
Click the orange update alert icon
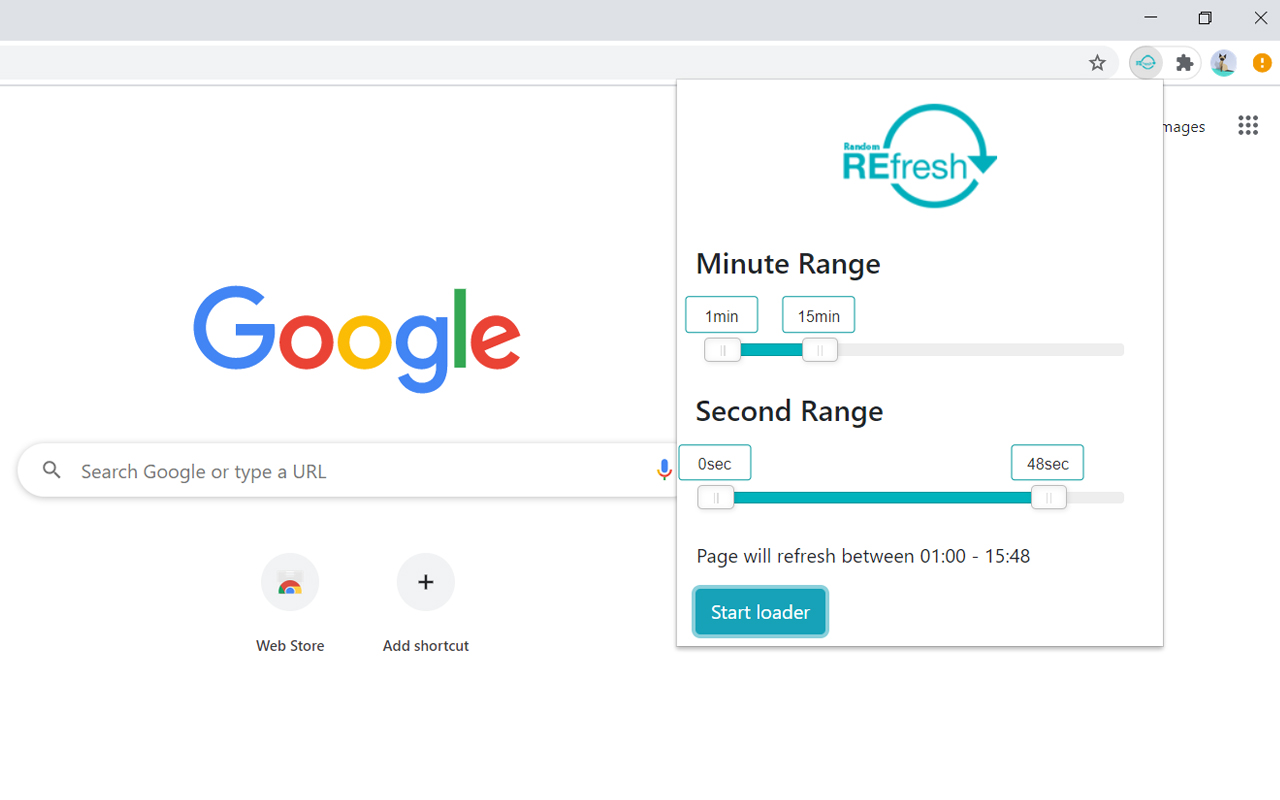(1261, 62)
